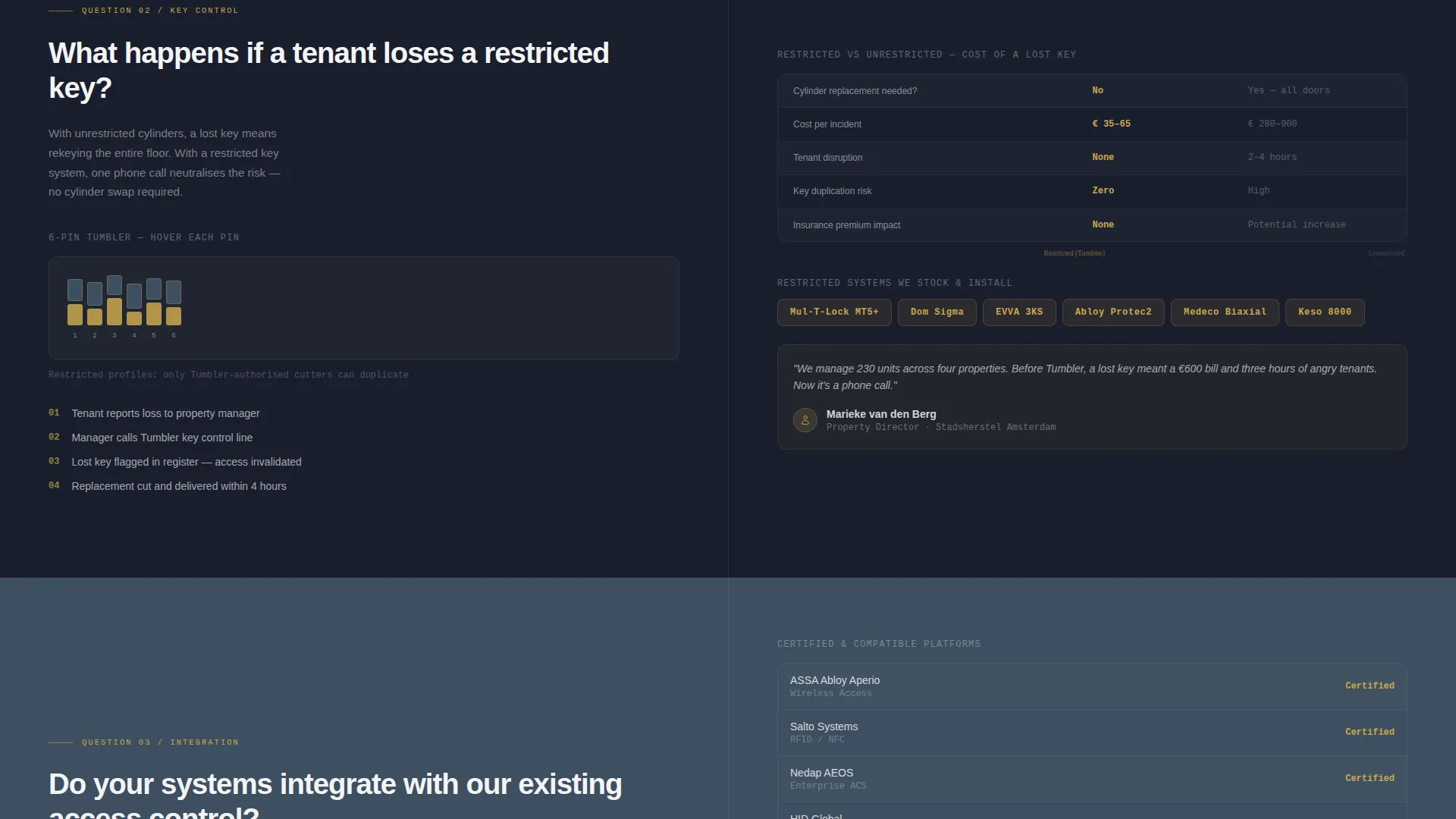Click the 'Restricted vs Unrestricted' table caption
1456x819 pixels.
[926, 55]
